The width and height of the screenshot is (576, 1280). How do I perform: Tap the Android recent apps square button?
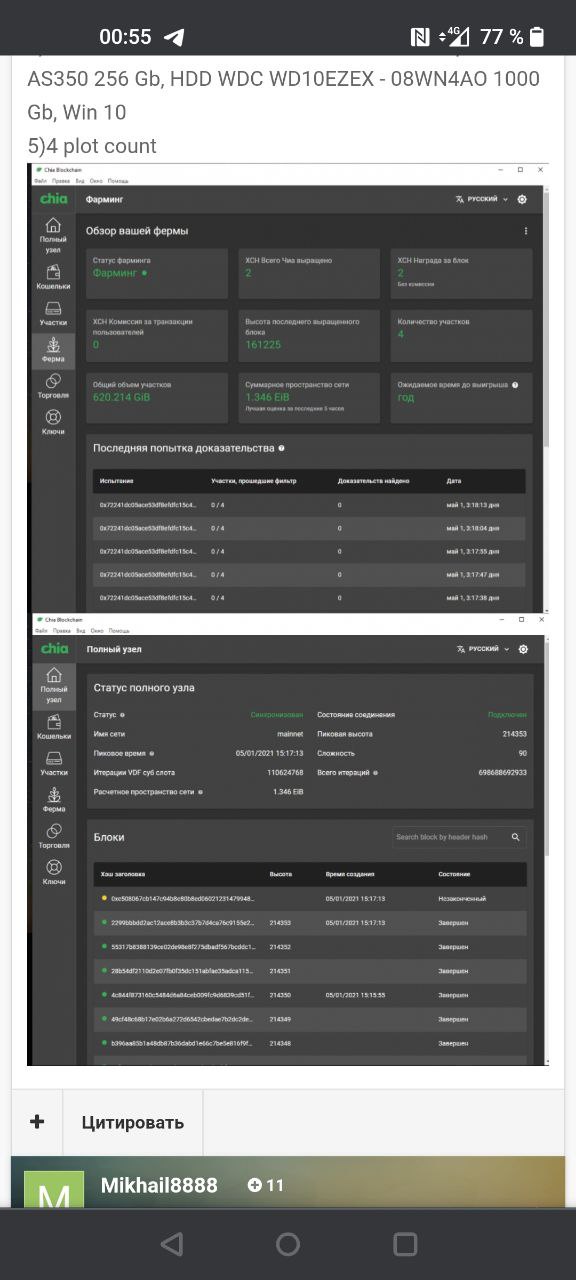coord(405,1244)
